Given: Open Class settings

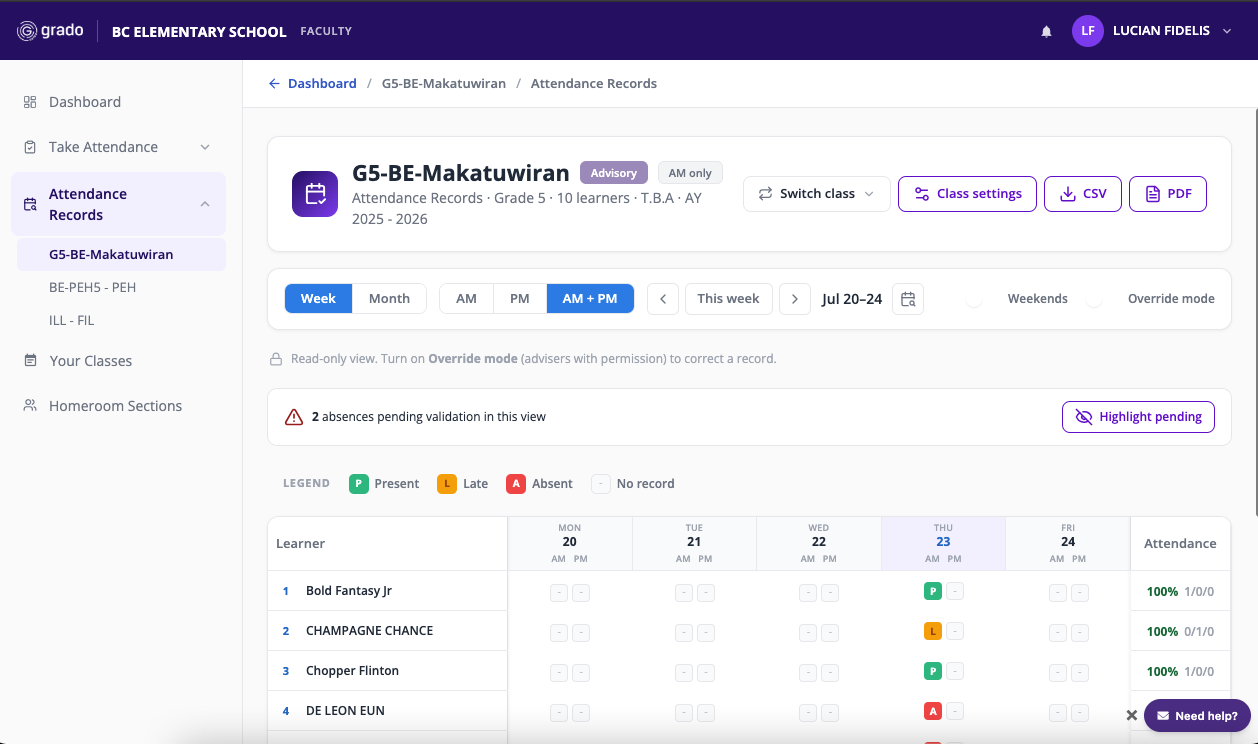Looking at the screenshot, I should point(967,194).
